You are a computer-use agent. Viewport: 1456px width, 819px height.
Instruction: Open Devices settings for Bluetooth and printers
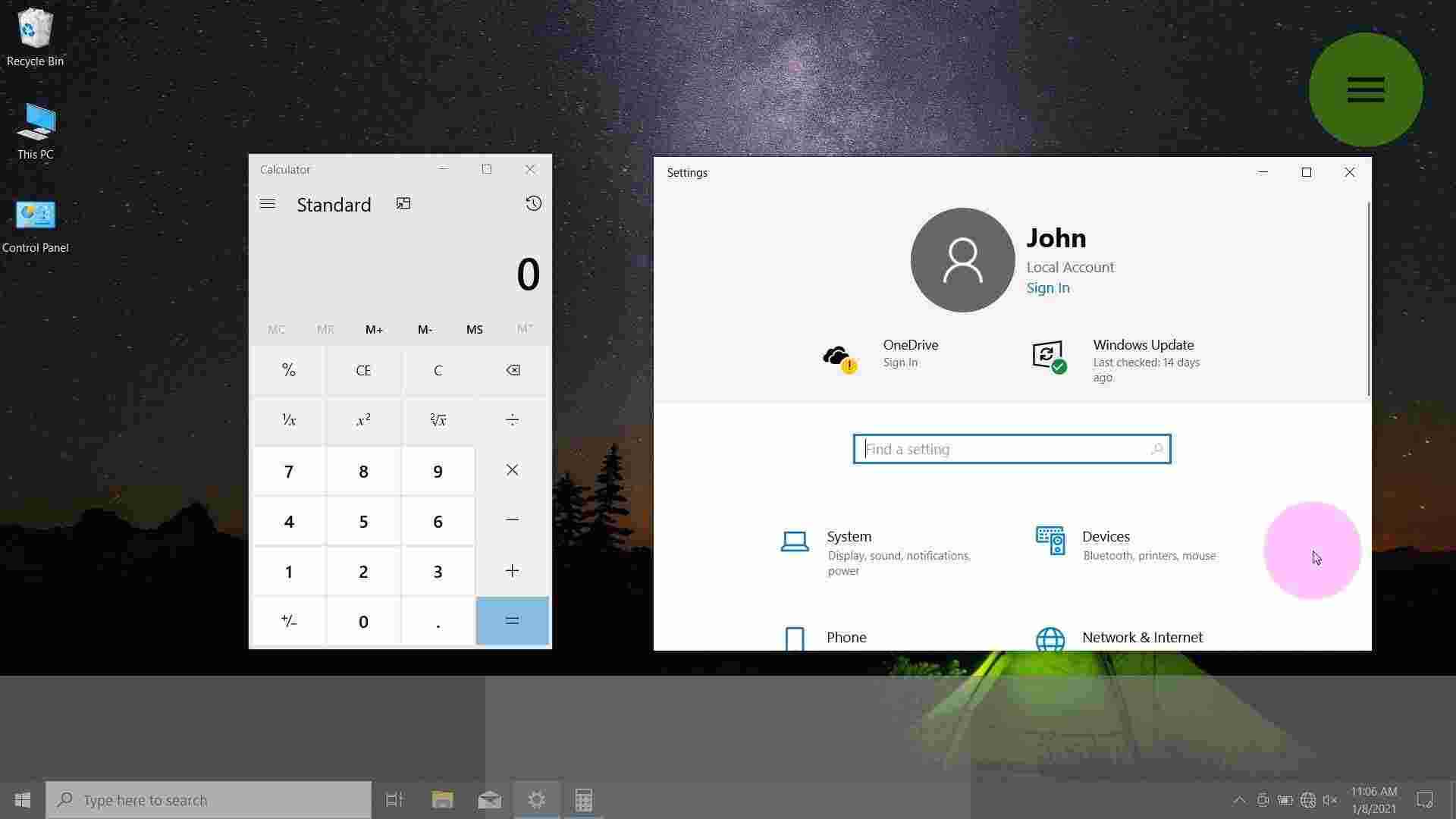[x=1106, y=536]
